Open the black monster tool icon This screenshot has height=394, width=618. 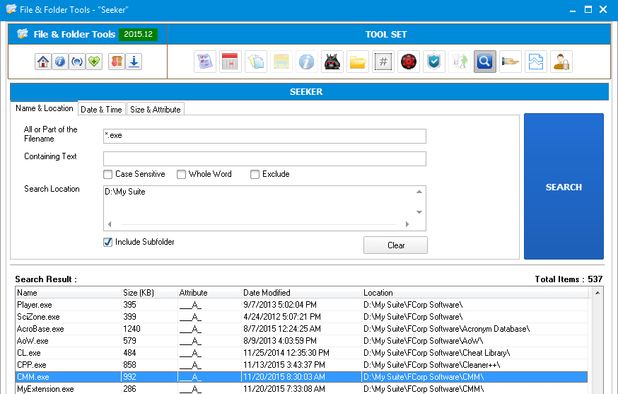coord(332,61)
